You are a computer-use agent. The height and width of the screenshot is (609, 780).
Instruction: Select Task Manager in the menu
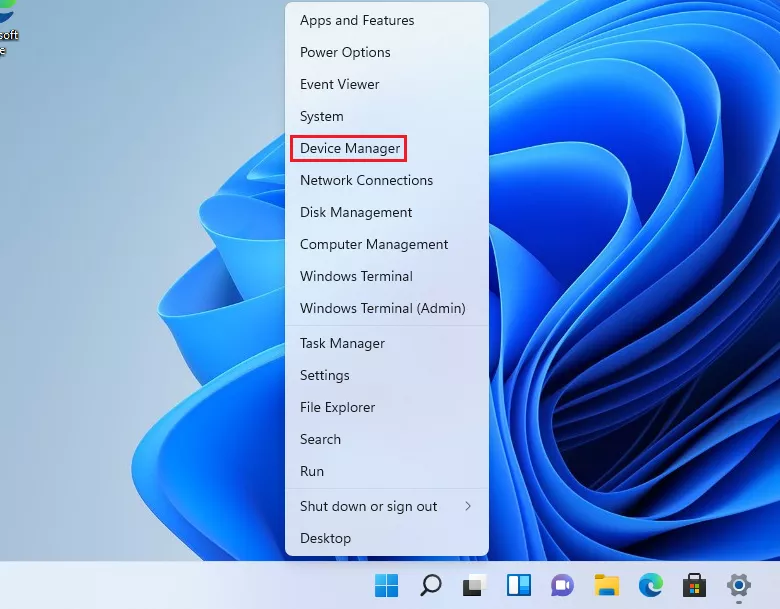[342, 343]
